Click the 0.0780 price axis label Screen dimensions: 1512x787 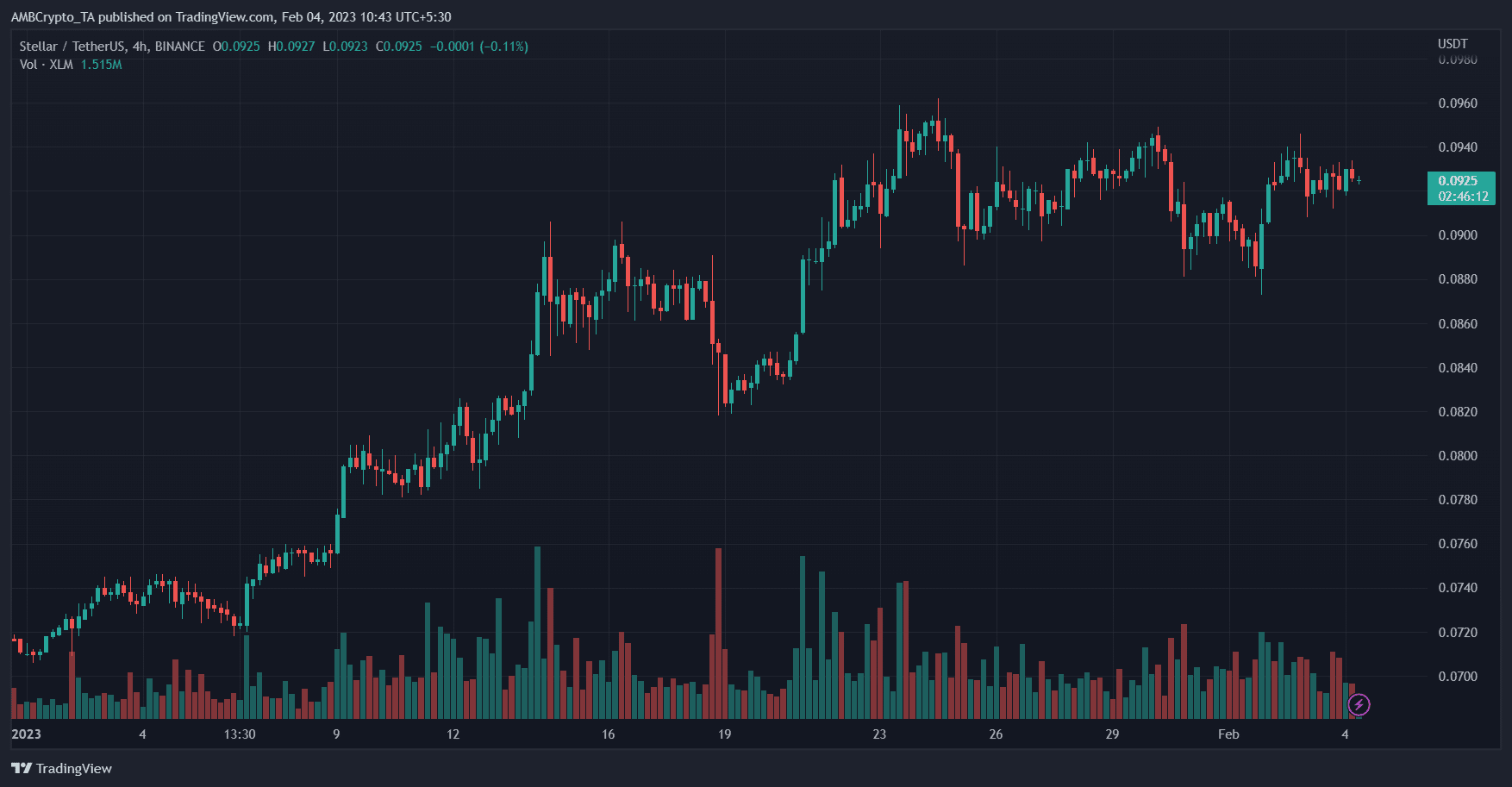1458,500
